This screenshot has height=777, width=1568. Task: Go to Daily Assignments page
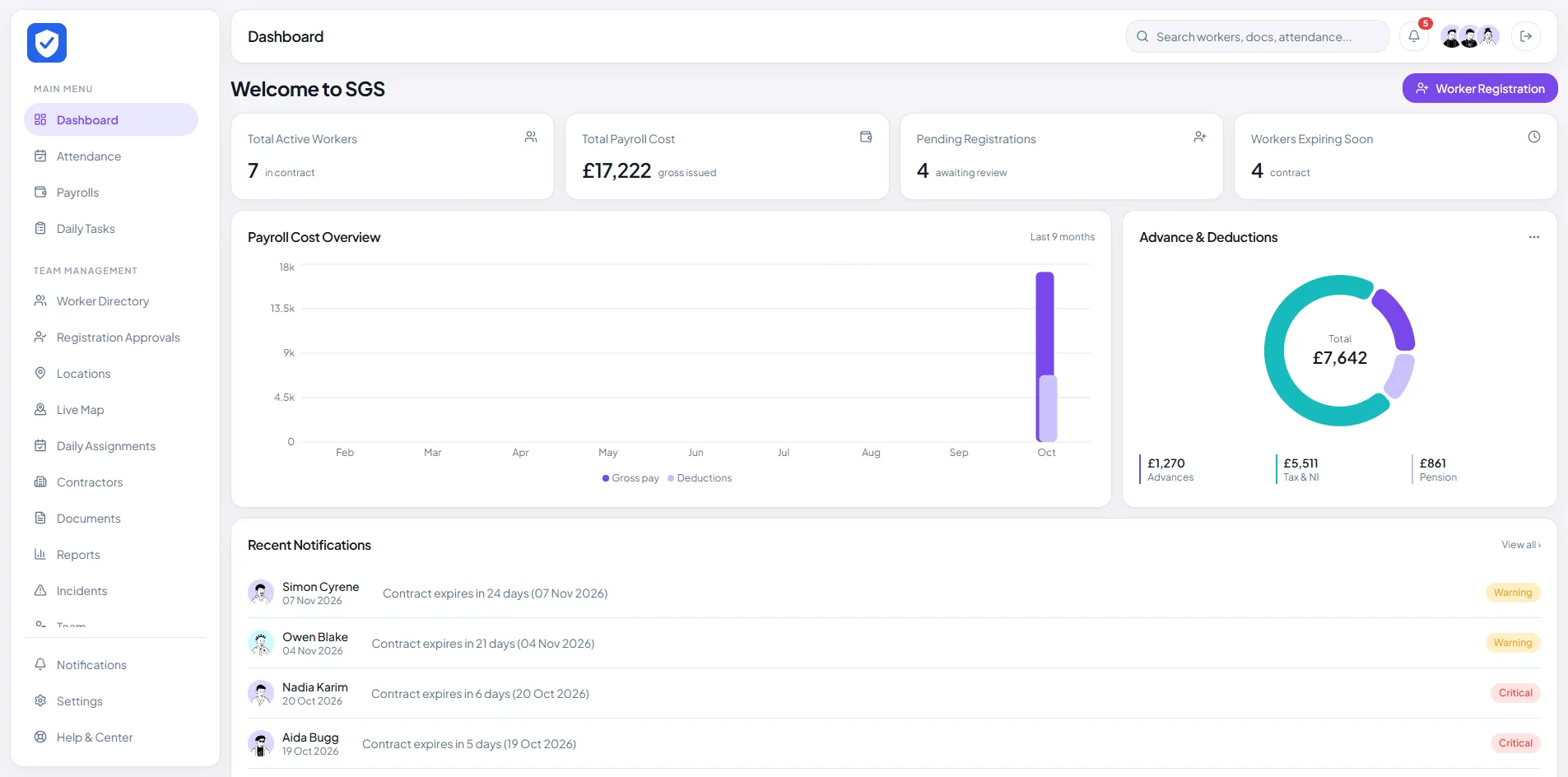(x=111, y=445)
